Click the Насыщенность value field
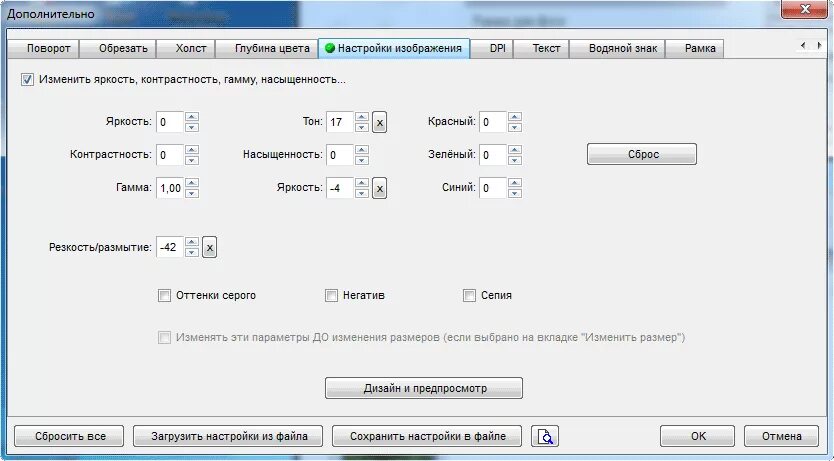This screenshot has height=461, width=834. pos(340,155)
